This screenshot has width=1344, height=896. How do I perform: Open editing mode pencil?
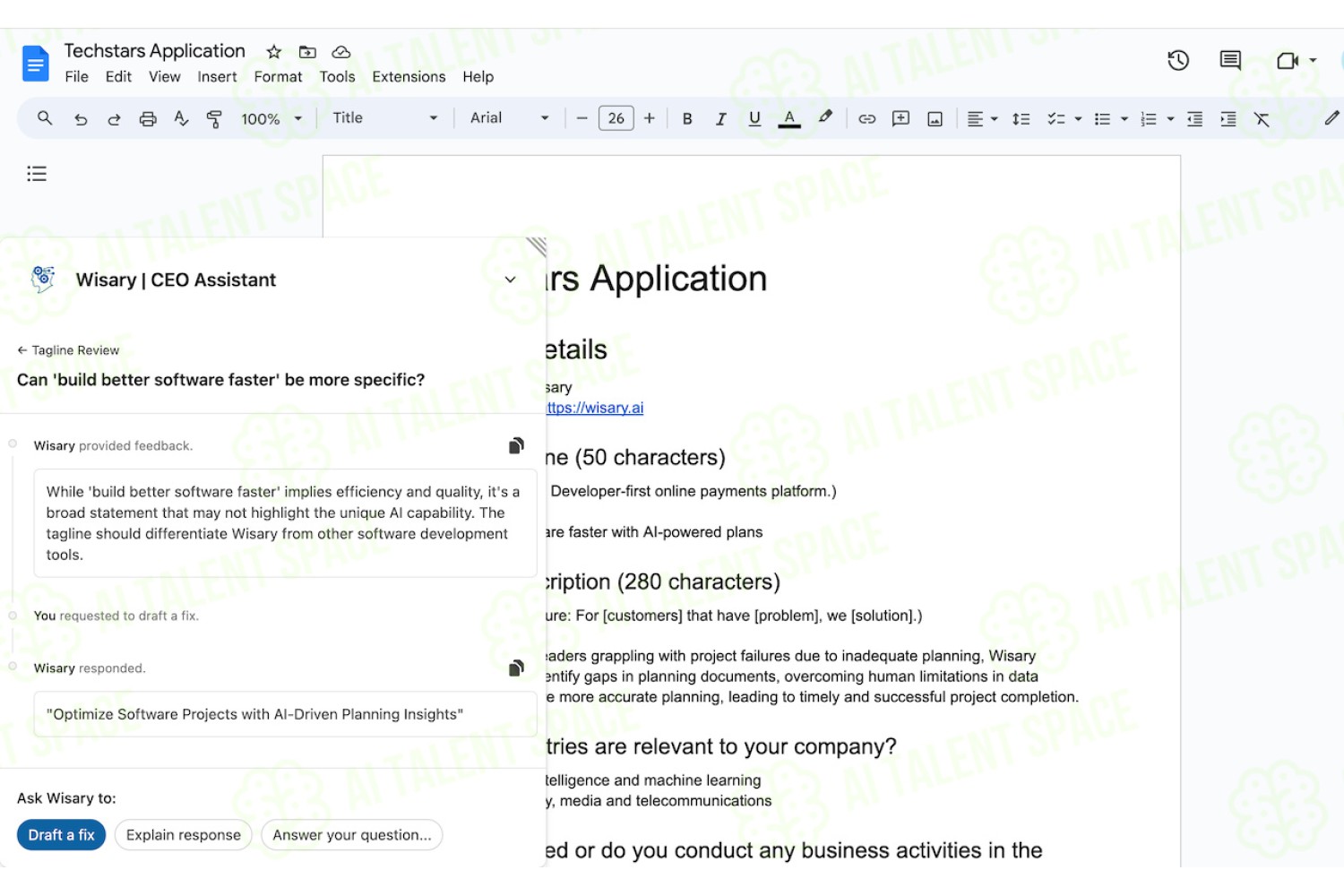(1331, 117)
